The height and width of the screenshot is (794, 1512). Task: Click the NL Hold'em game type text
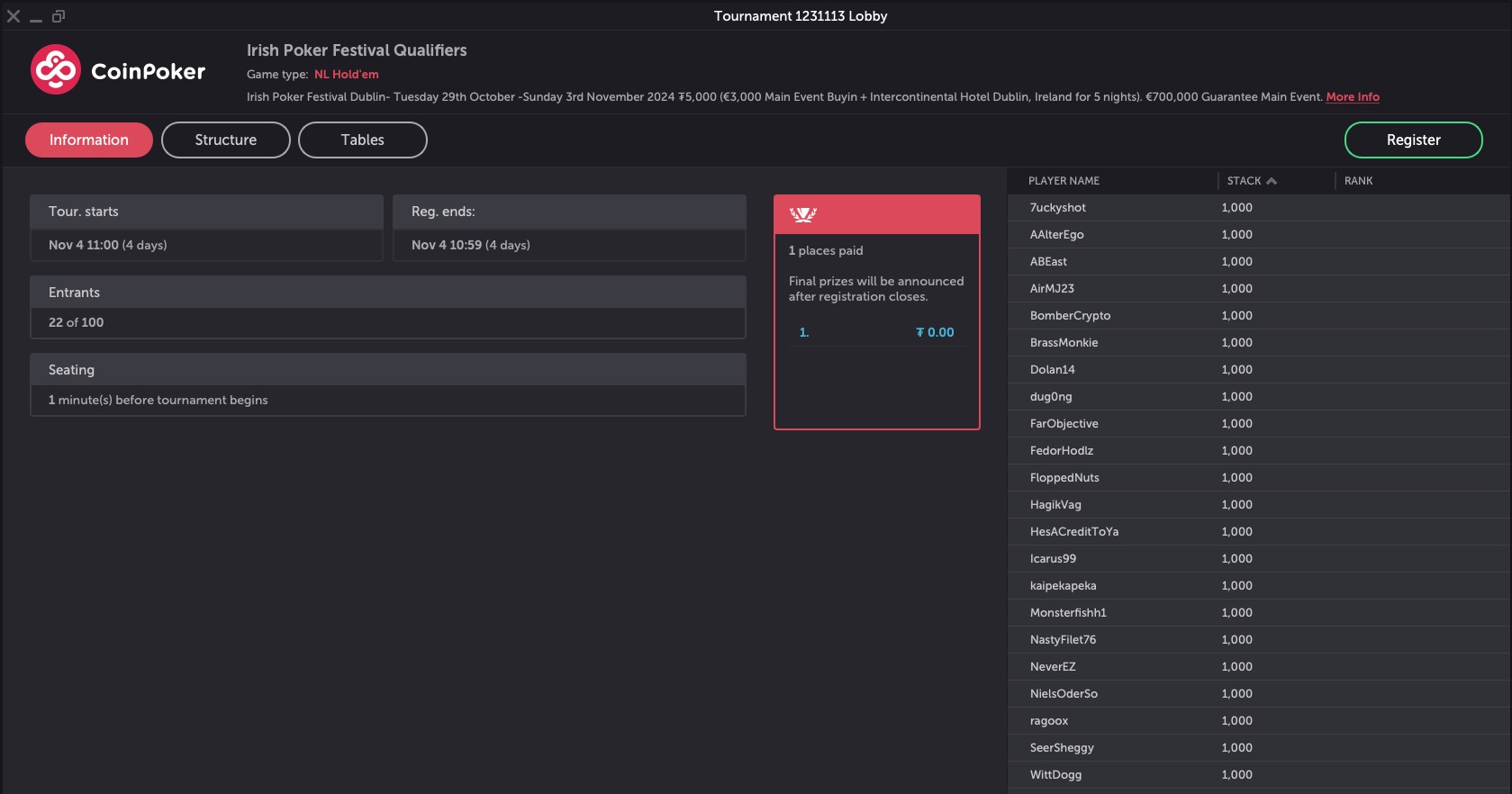point(346,75)
